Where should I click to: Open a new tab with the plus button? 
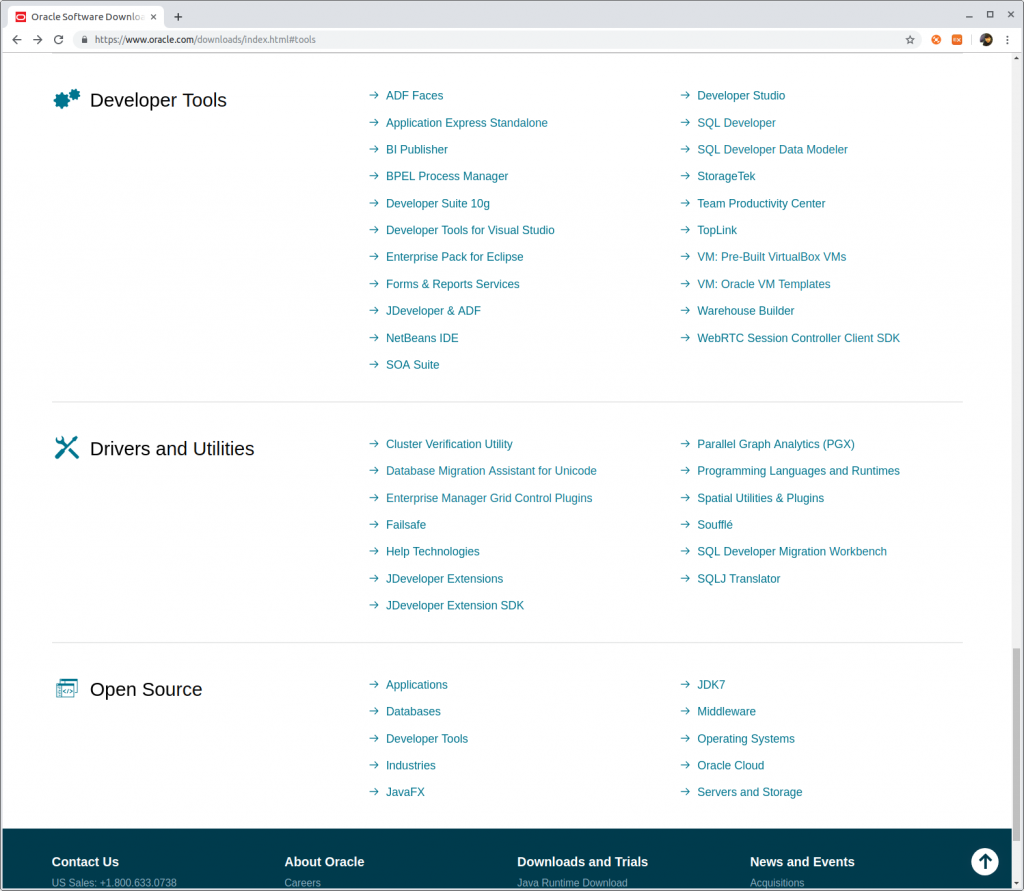point(178,17)
